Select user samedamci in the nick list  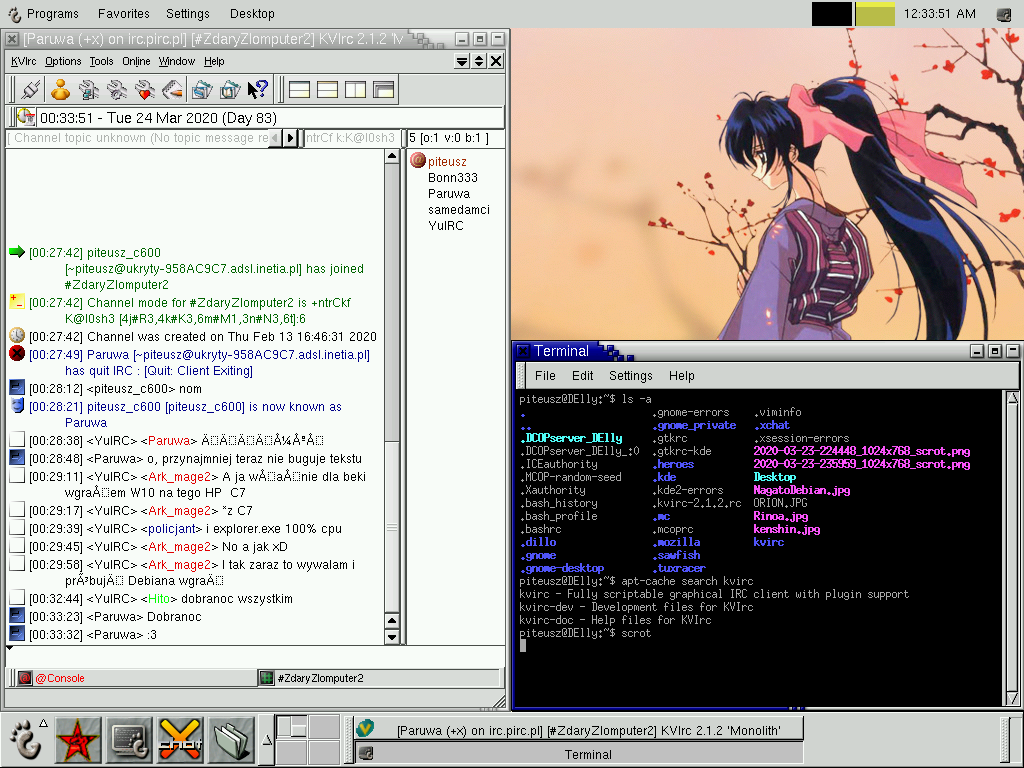pos(458,210)
